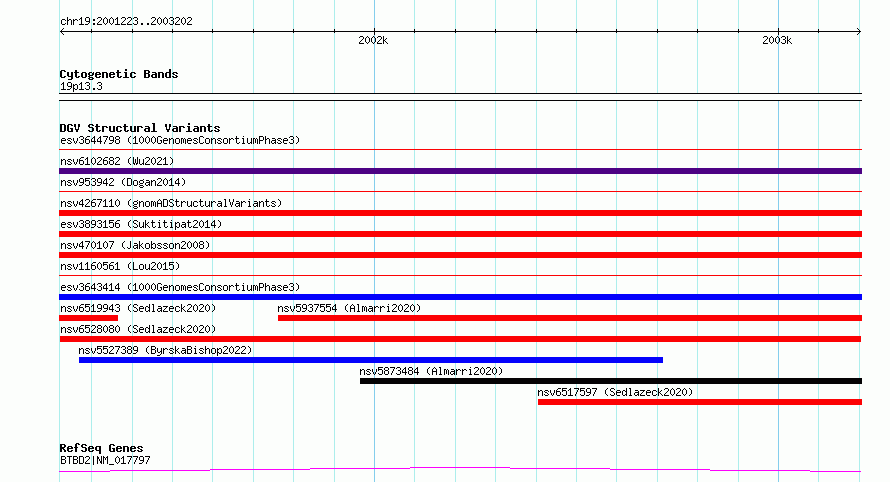Screen dimensions: 890x482
Task: Select the magenta BTBD2 gene line
Action: tap(460, 470)
